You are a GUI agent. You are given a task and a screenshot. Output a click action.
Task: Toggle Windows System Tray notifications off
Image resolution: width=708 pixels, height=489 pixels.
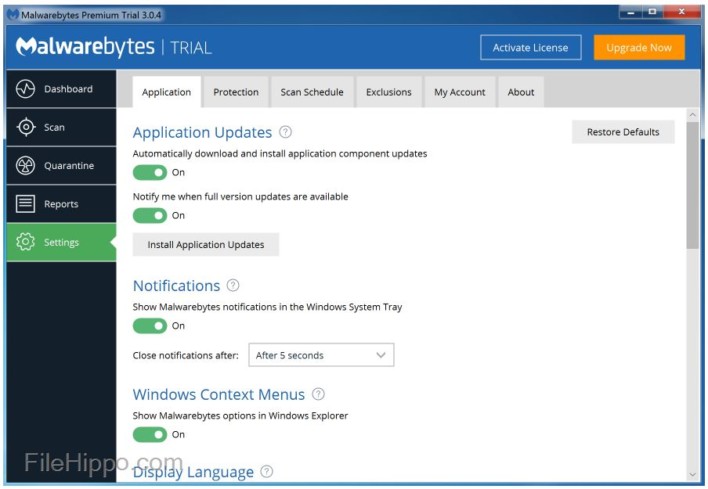point(150,326)
